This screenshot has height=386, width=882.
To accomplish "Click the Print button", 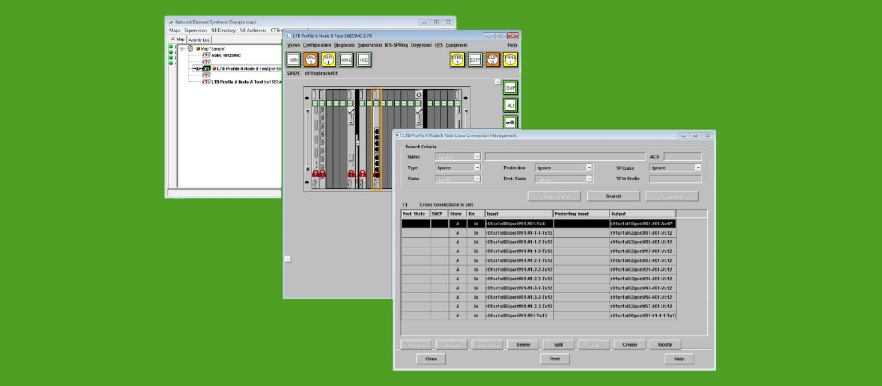I will click(555, 359).
